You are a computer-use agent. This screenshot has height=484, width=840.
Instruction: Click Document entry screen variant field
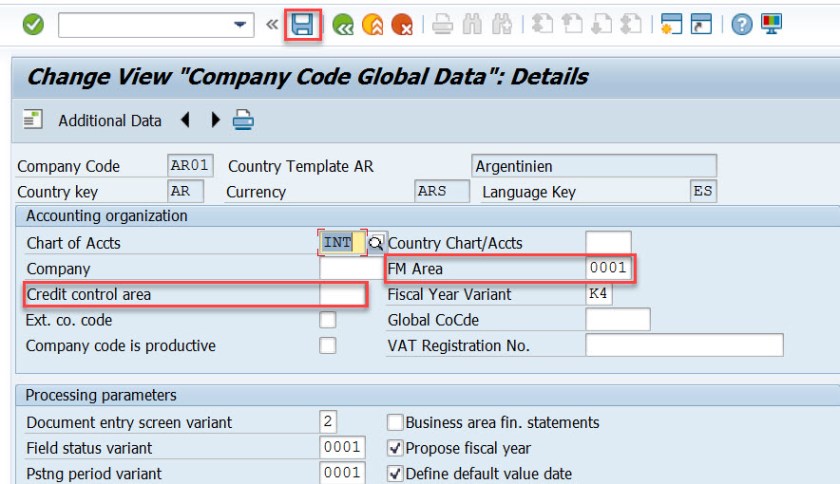(x=328, y=422)
